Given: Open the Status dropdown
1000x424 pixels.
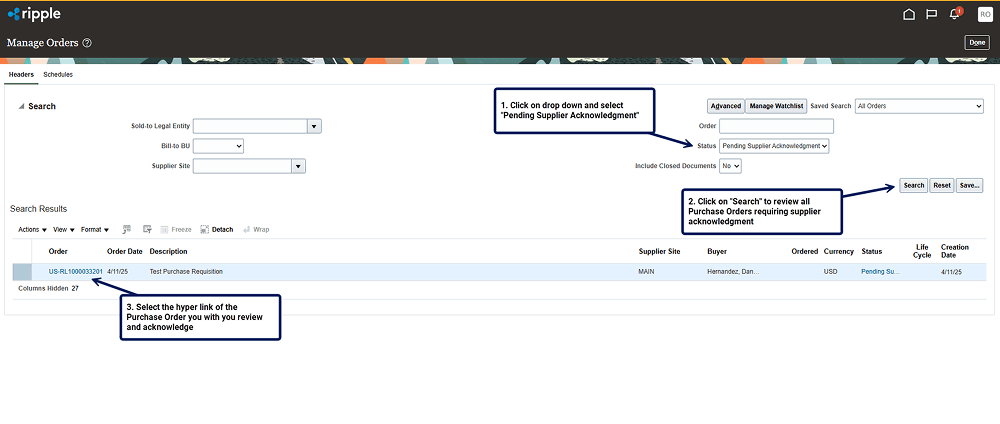Looking at the screenshot, I should coord(775,146).
